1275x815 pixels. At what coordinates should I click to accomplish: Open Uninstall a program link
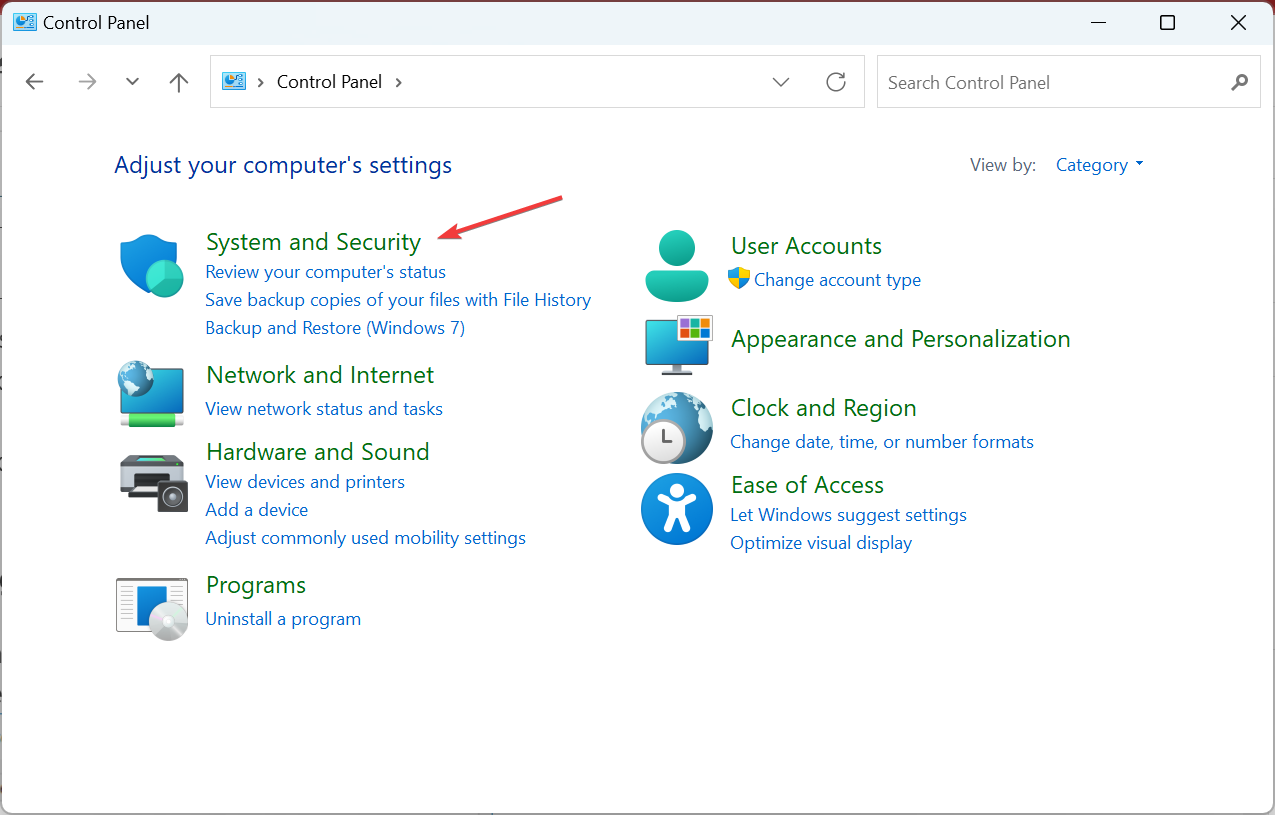(x=283, y=619)
